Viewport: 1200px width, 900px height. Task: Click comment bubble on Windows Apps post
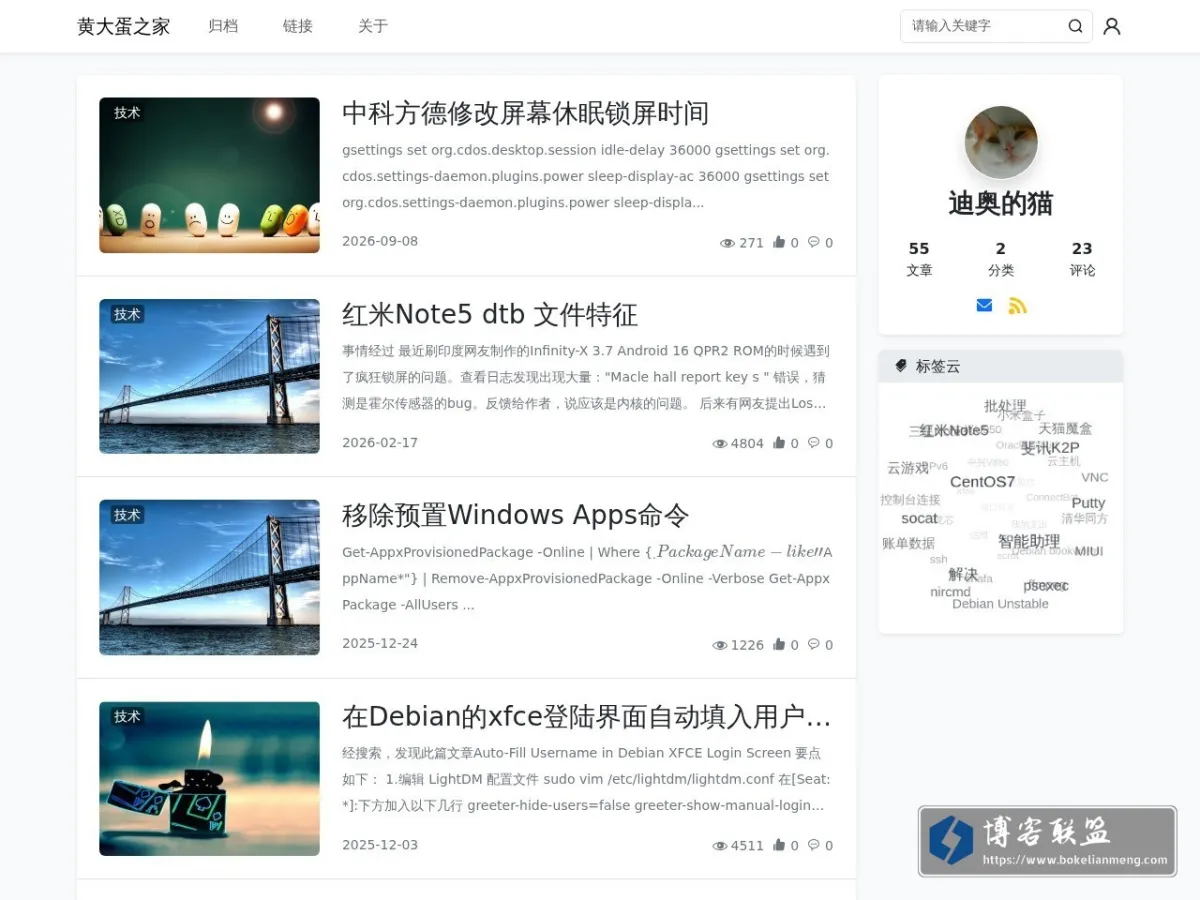tap(813, 645)
